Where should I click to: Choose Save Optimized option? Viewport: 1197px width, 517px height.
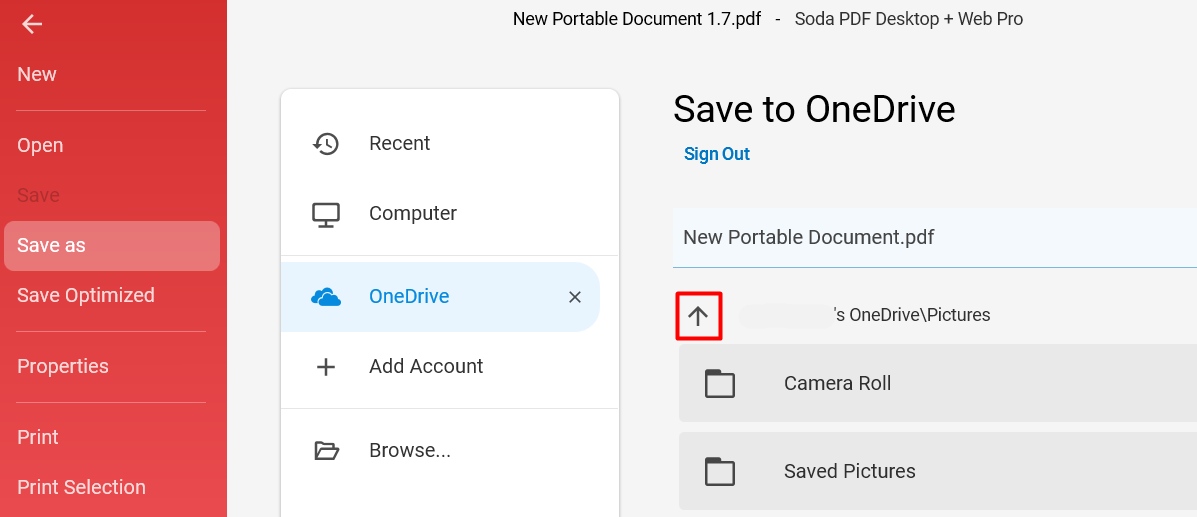[86, 296]
